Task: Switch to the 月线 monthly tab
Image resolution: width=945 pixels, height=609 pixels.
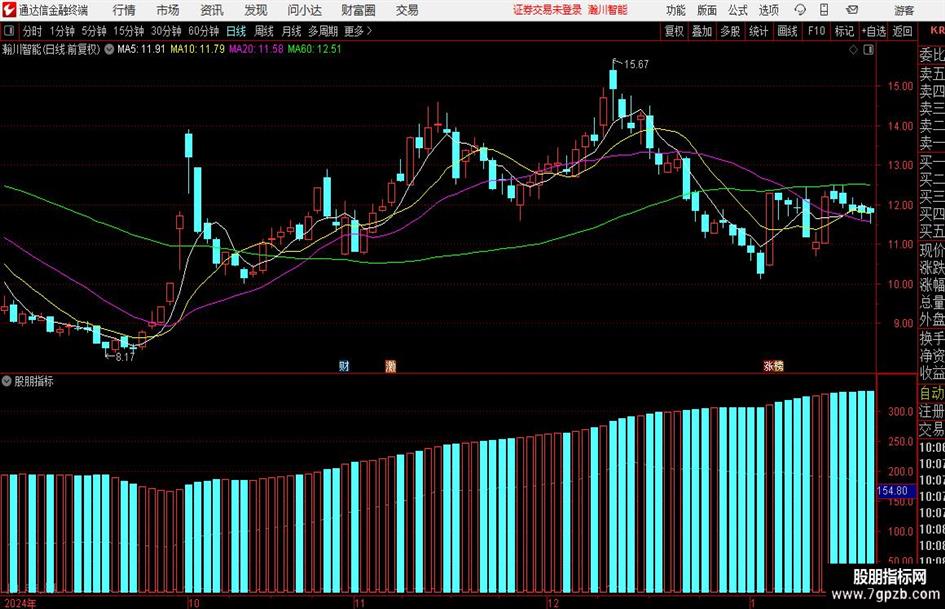Action: [292, 31]
